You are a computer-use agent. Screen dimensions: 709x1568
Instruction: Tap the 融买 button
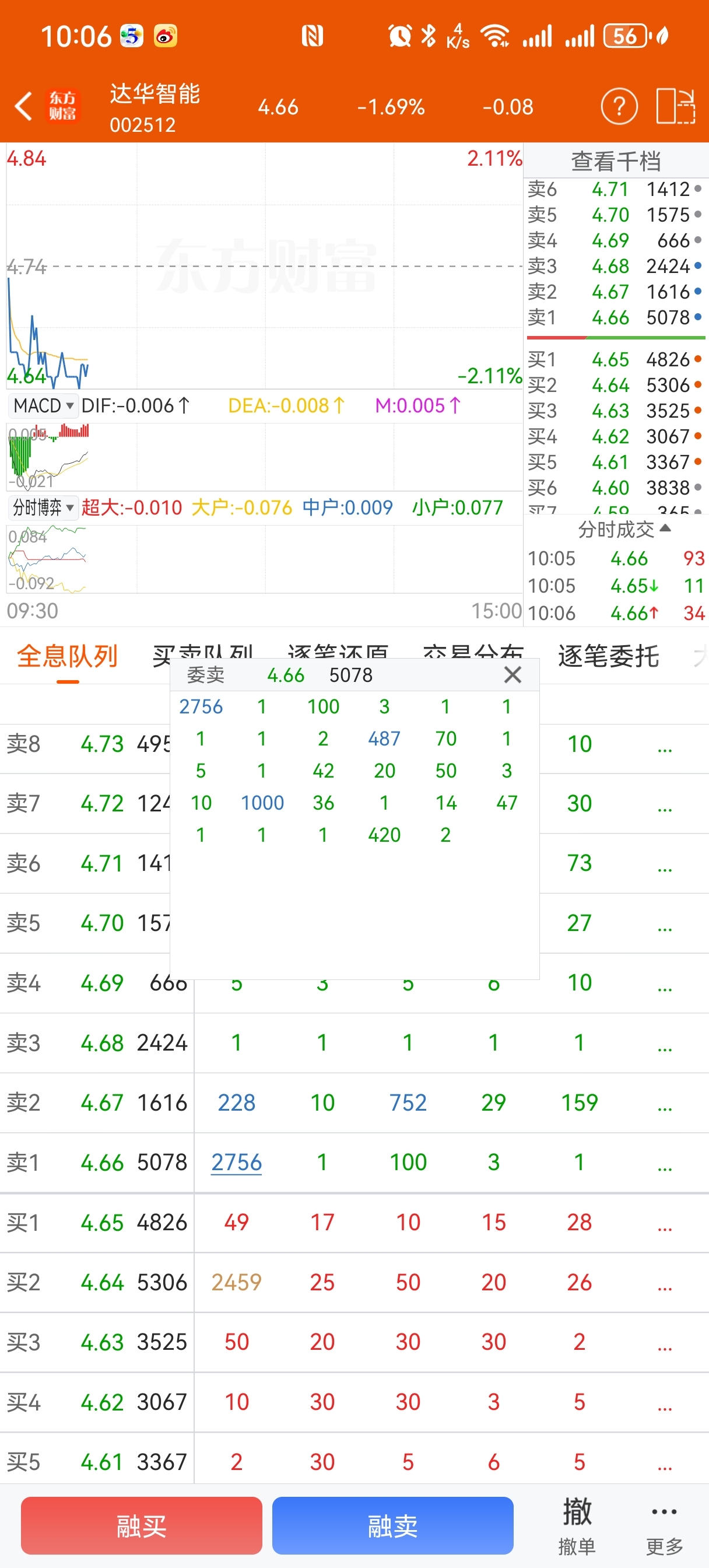(x=141, y=1525)
